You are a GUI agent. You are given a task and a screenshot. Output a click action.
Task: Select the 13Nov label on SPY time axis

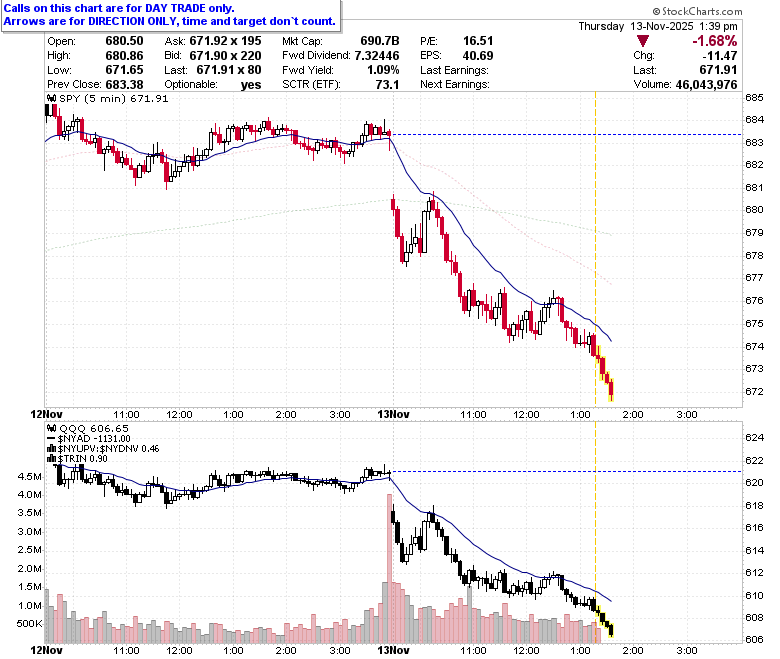click(x=393, y=414)
